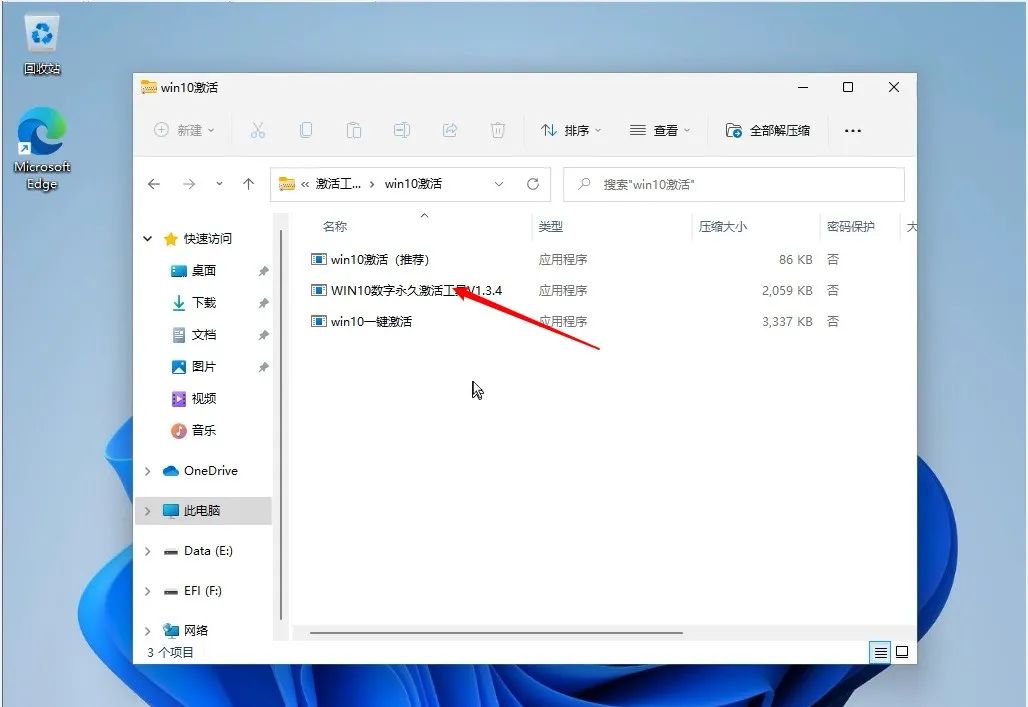Sort by the 名称 column header

[x=335, y=227]
